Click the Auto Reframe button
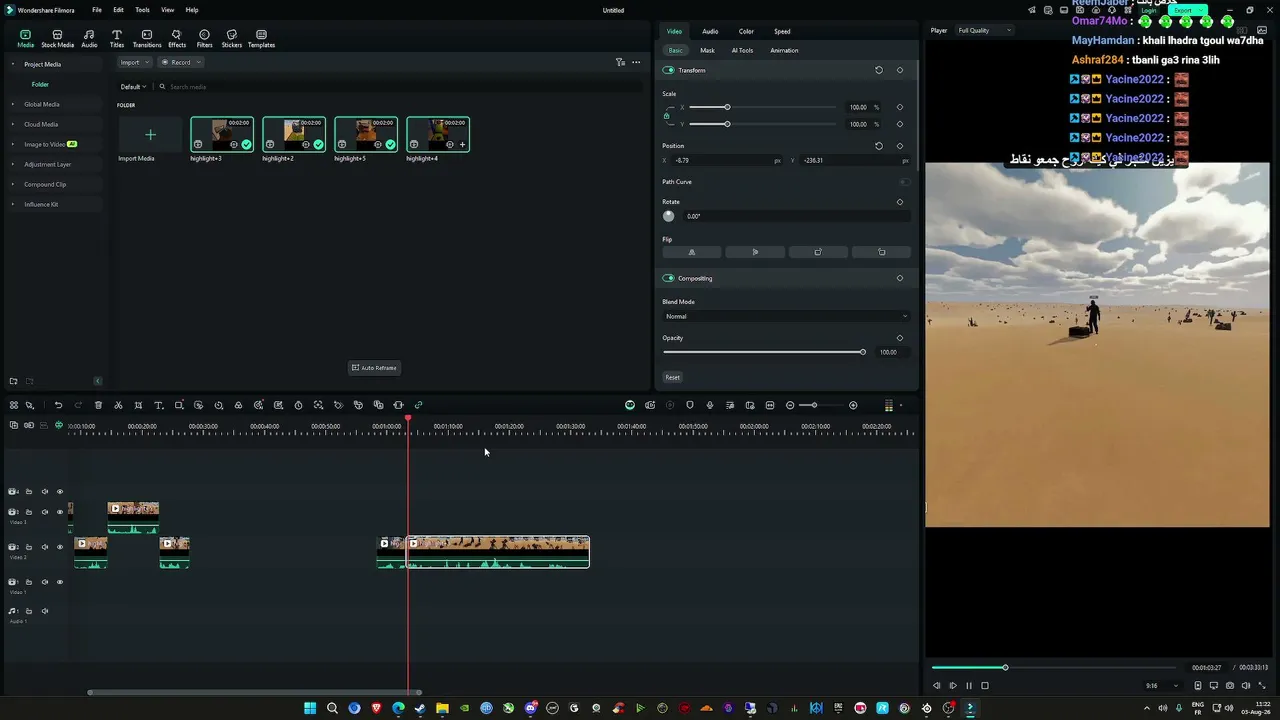Viewport: 1280px width, 720px height. tap(374, 368)
